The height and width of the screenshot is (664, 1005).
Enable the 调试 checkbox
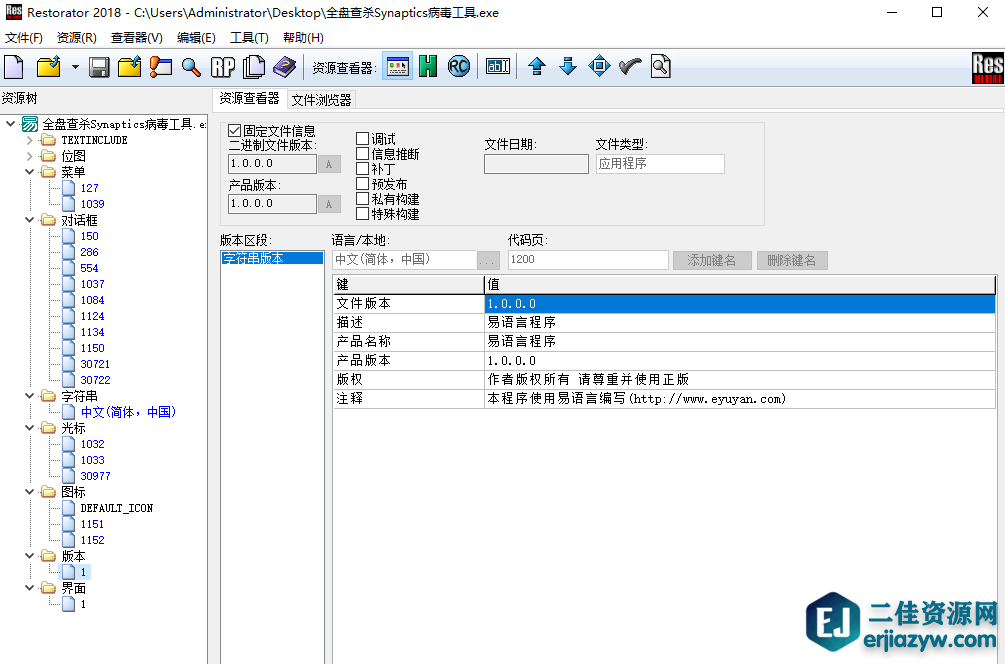(362, 138)
